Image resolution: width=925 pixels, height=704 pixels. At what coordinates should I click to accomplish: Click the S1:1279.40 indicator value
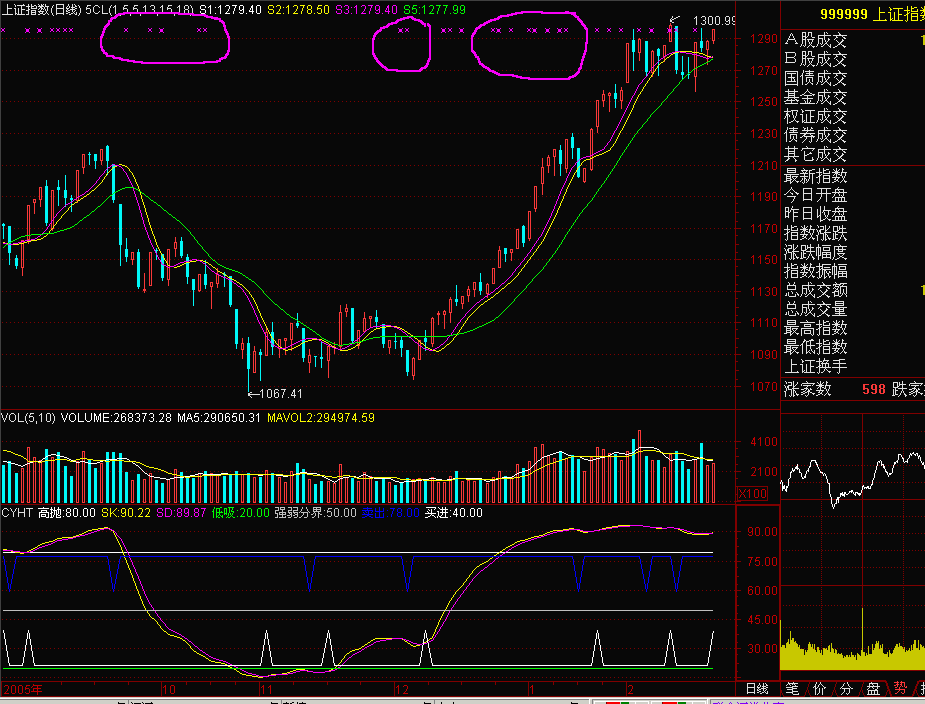coord(230,10)
